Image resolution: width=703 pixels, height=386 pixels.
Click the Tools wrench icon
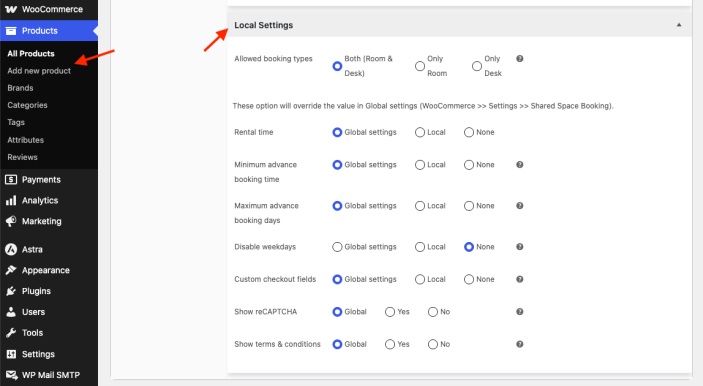click(11, 333)
